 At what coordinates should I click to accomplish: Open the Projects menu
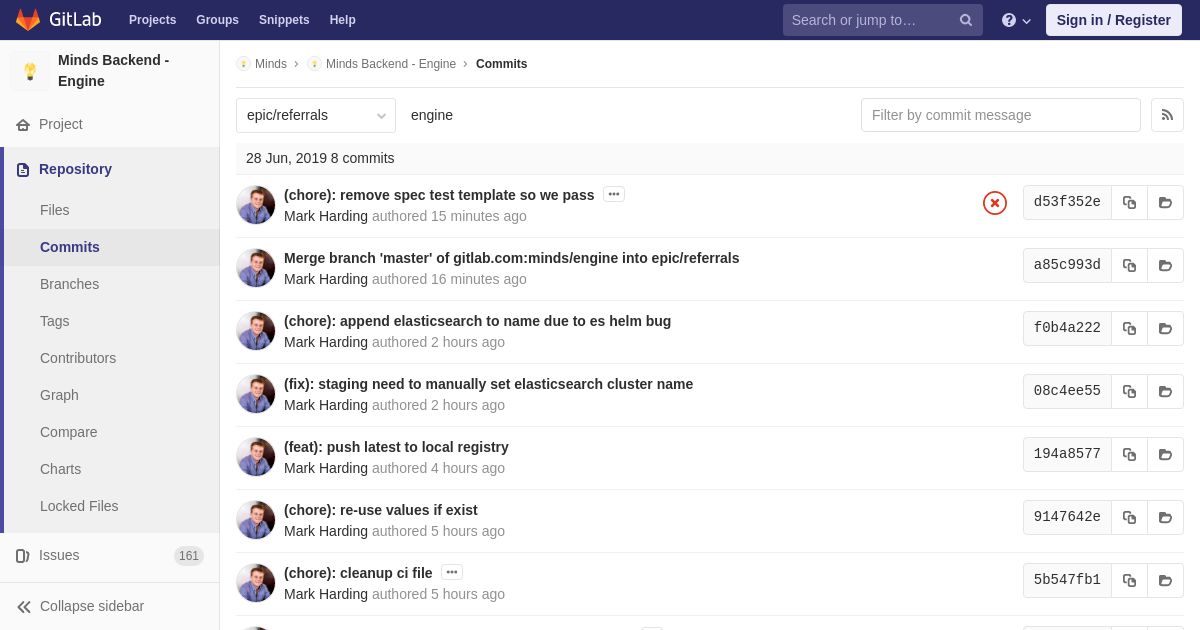tap(152, 20)
